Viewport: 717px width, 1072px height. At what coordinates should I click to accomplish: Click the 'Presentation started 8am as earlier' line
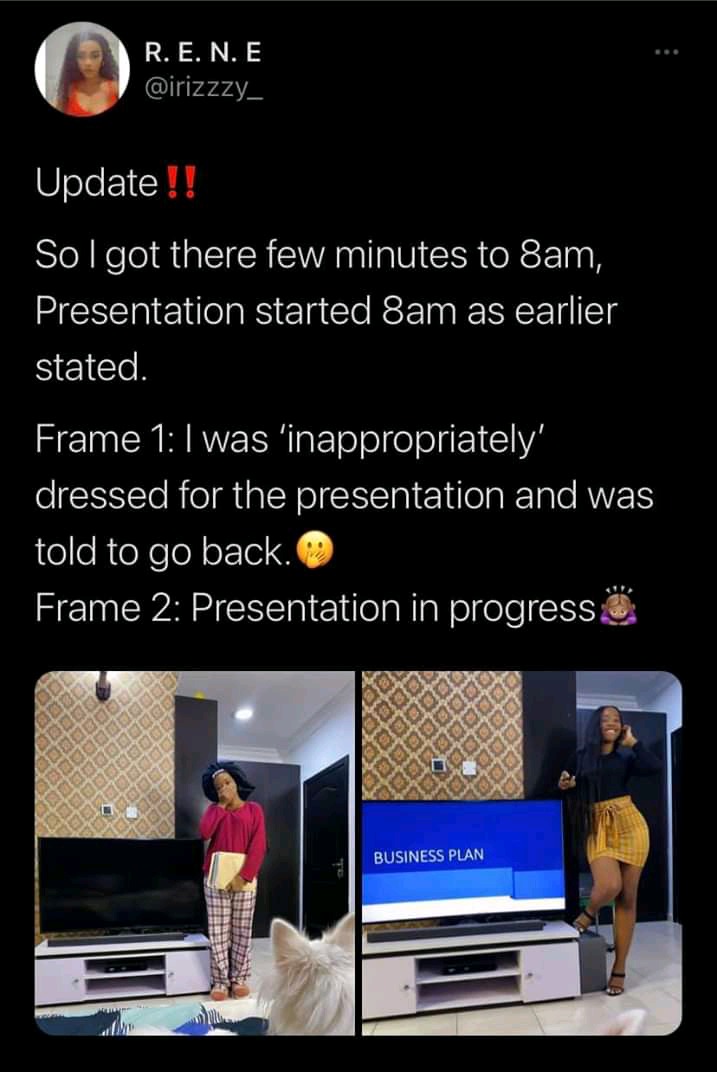click(x=326, y=311)
